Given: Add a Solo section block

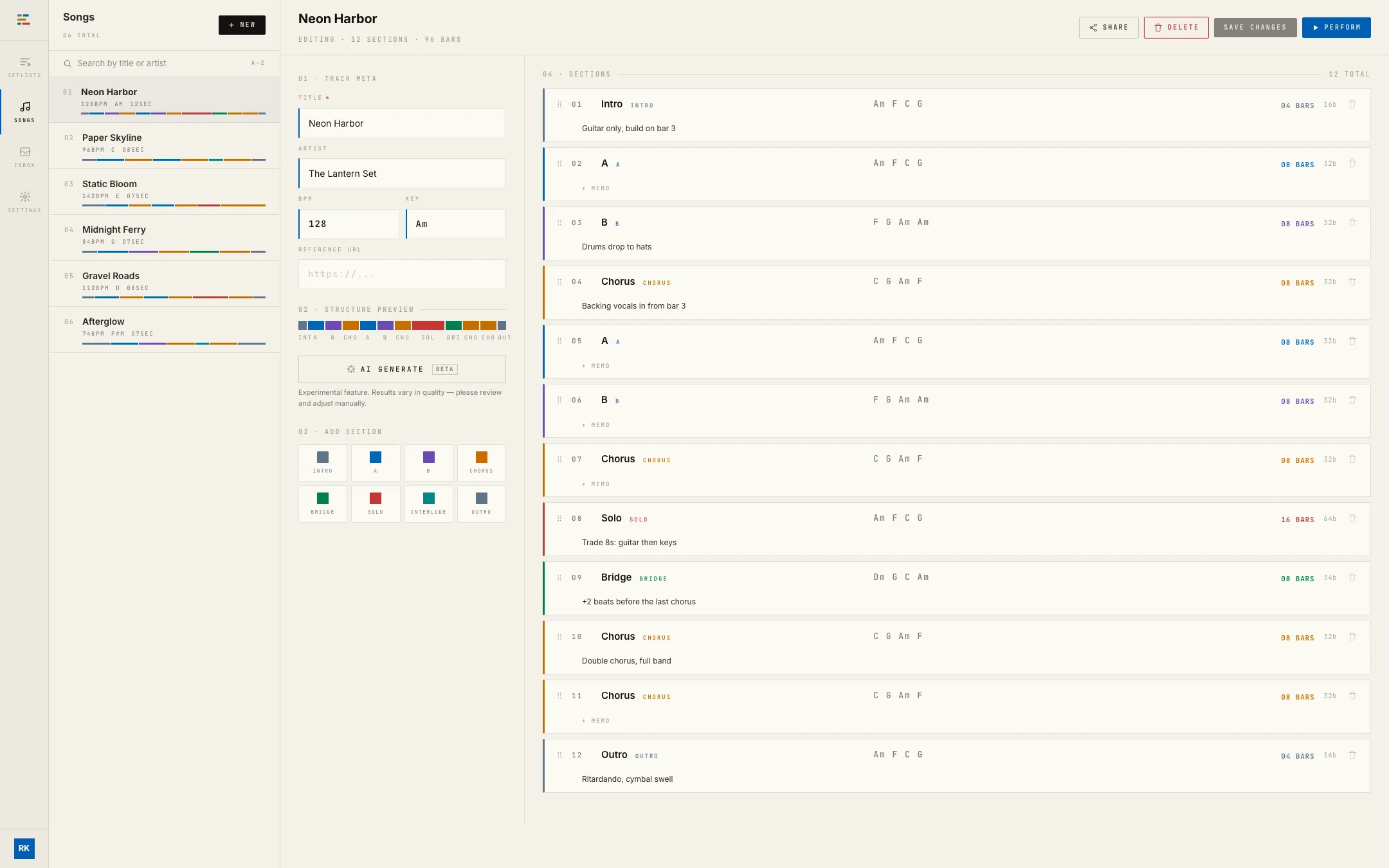Looking at the screenshot, I should (376, 504).
